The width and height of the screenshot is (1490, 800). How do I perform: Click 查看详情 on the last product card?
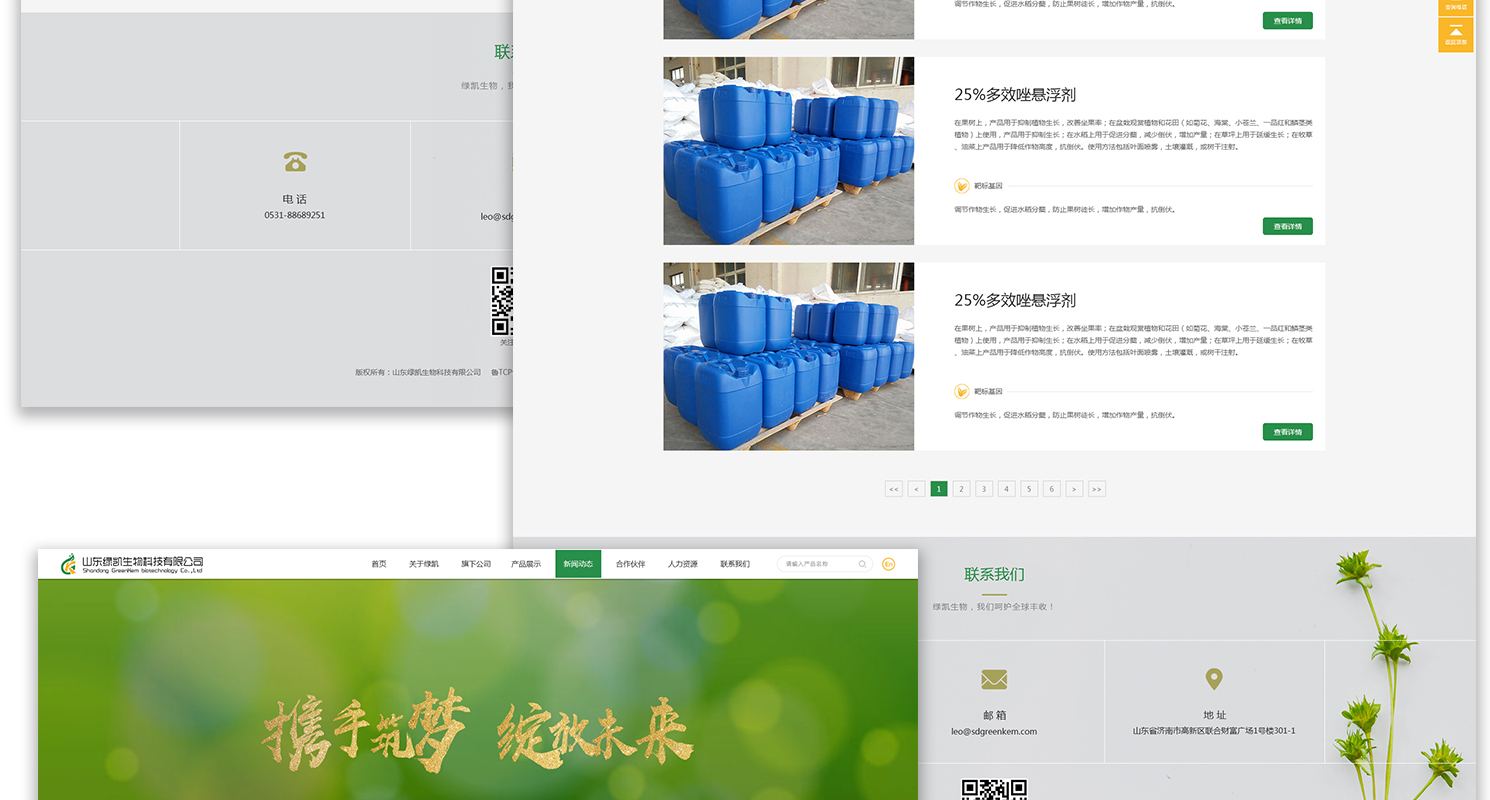coord(1287,432)
